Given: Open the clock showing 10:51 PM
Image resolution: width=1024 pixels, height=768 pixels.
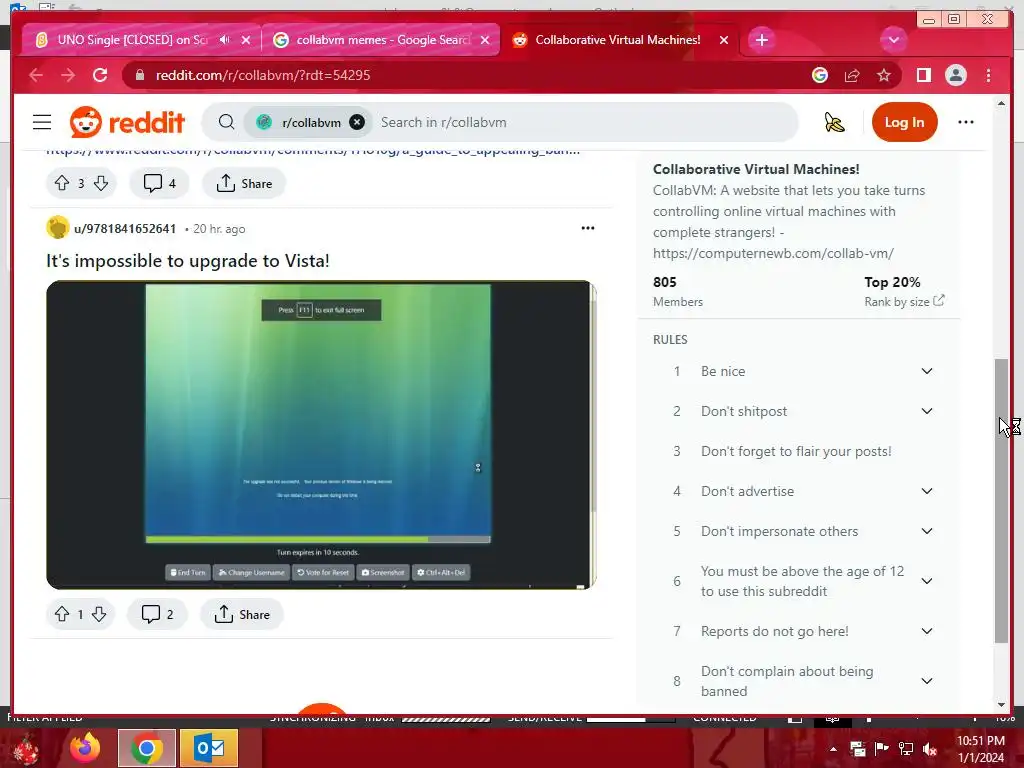Looking at the screenshot, I should pyautogui.click(x=980, y=749).
